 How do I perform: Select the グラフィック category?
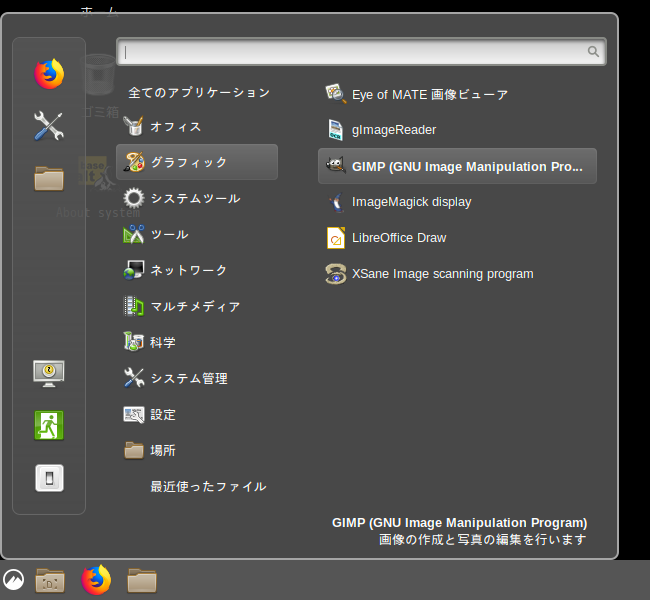tap(197, 162)
